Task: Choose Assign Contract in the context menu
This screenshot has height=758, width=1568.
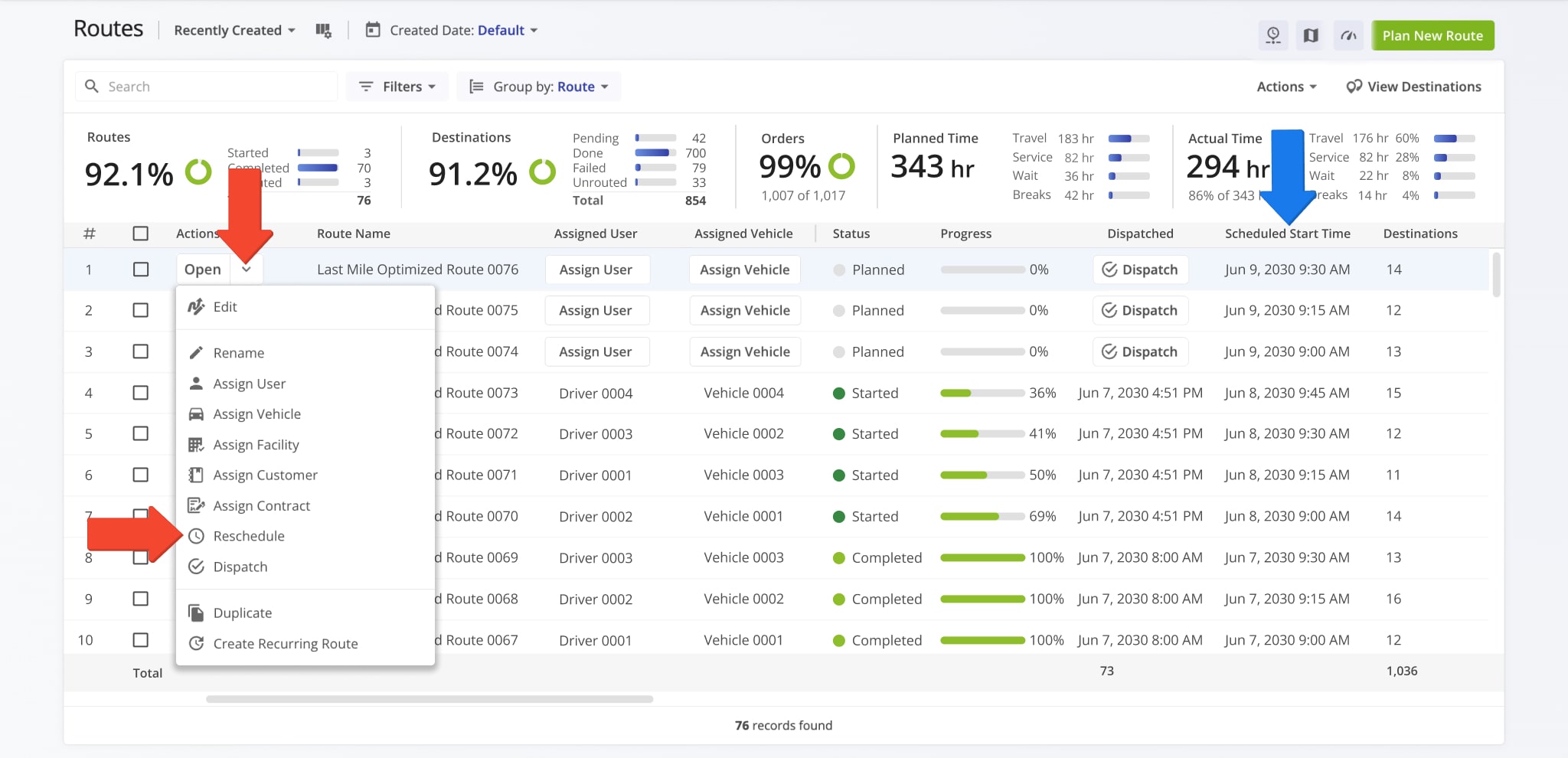Action: [x=261, y=506]
